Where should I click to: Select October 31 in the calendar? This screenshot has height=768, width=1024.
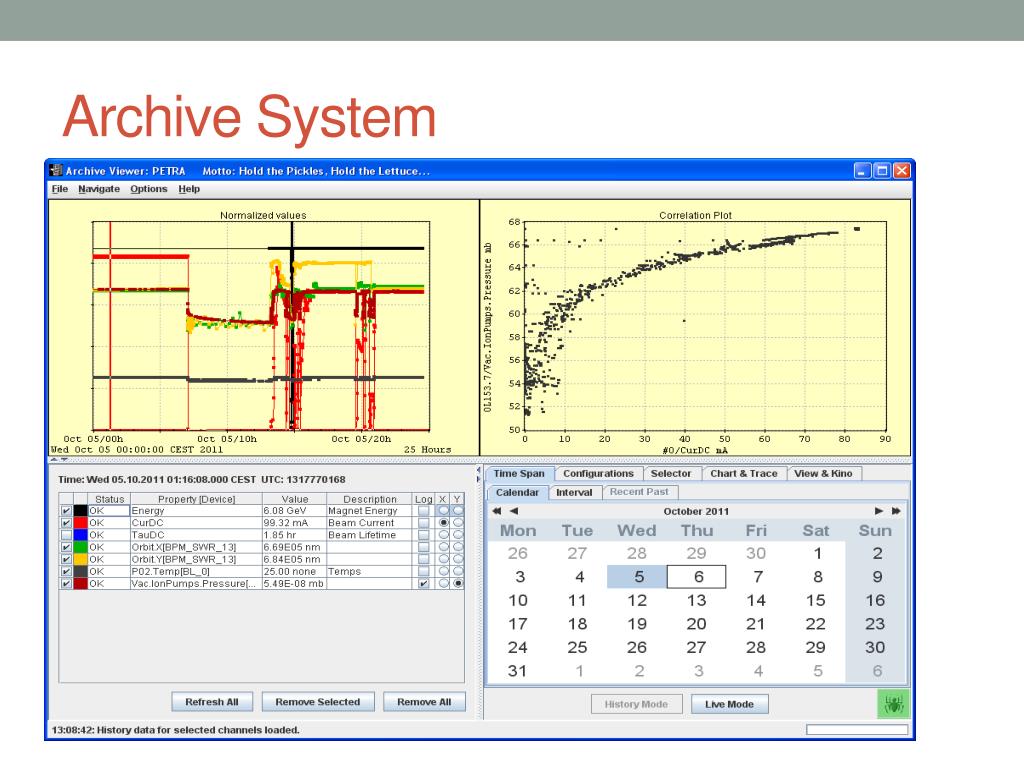517,671
